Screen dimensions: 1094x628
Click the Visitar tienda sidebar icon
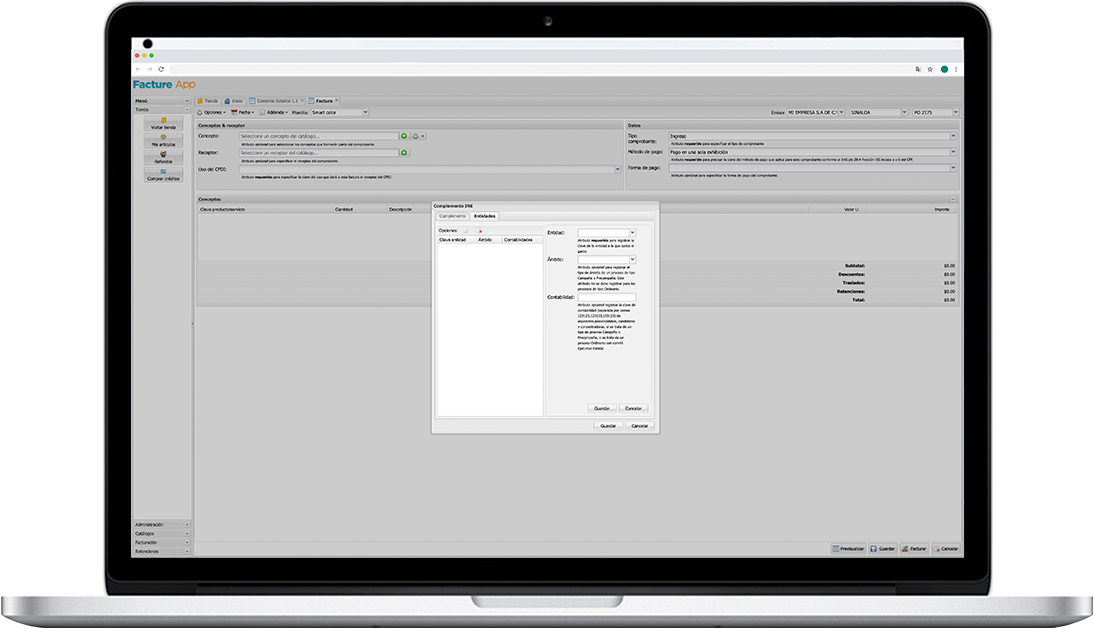coord(163,123)
